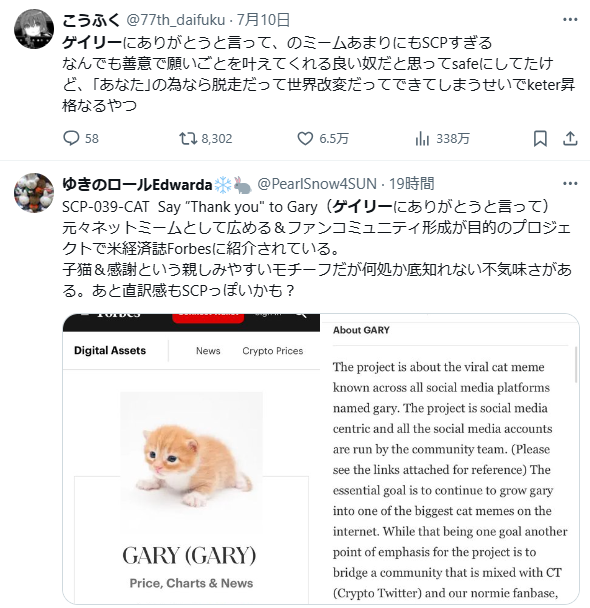The width and height of the screenshot is (590, 608).
Task: Open the 19時間 timestamp
Action: tap(412, 183)
